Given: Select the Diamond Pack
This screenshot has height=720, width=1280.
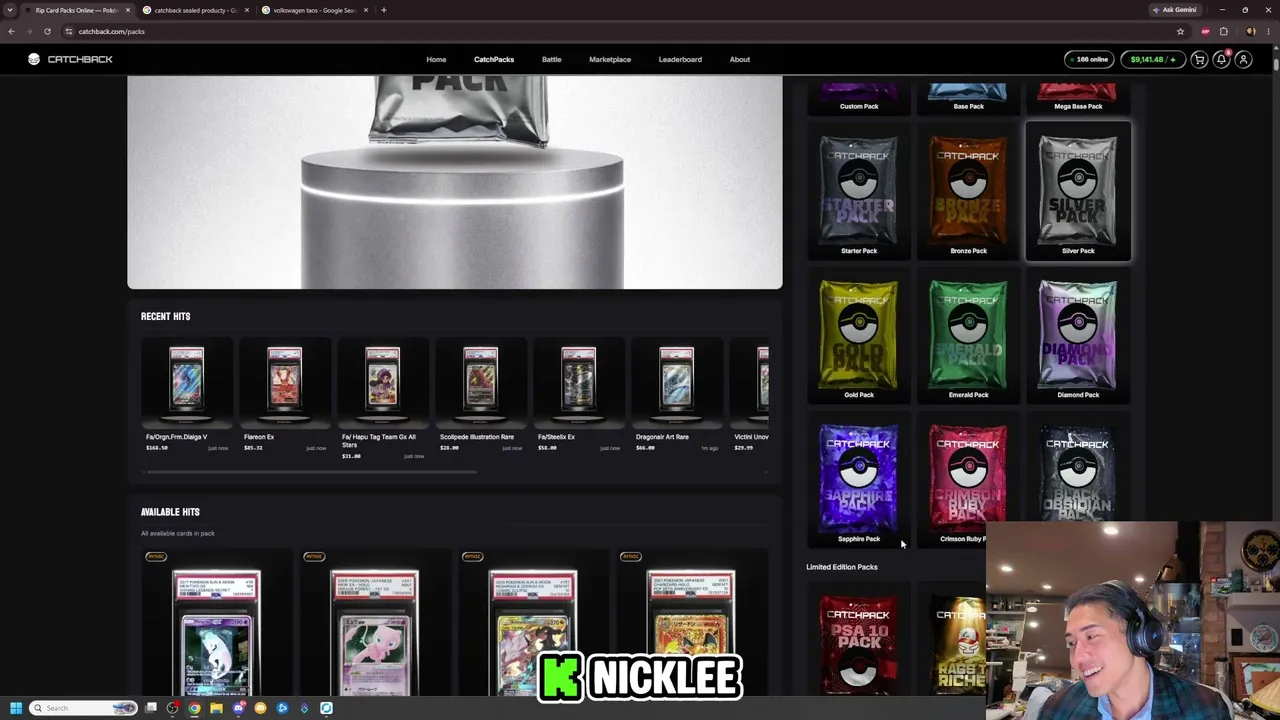Looking at the screenshot, I should pos(1078,337).
